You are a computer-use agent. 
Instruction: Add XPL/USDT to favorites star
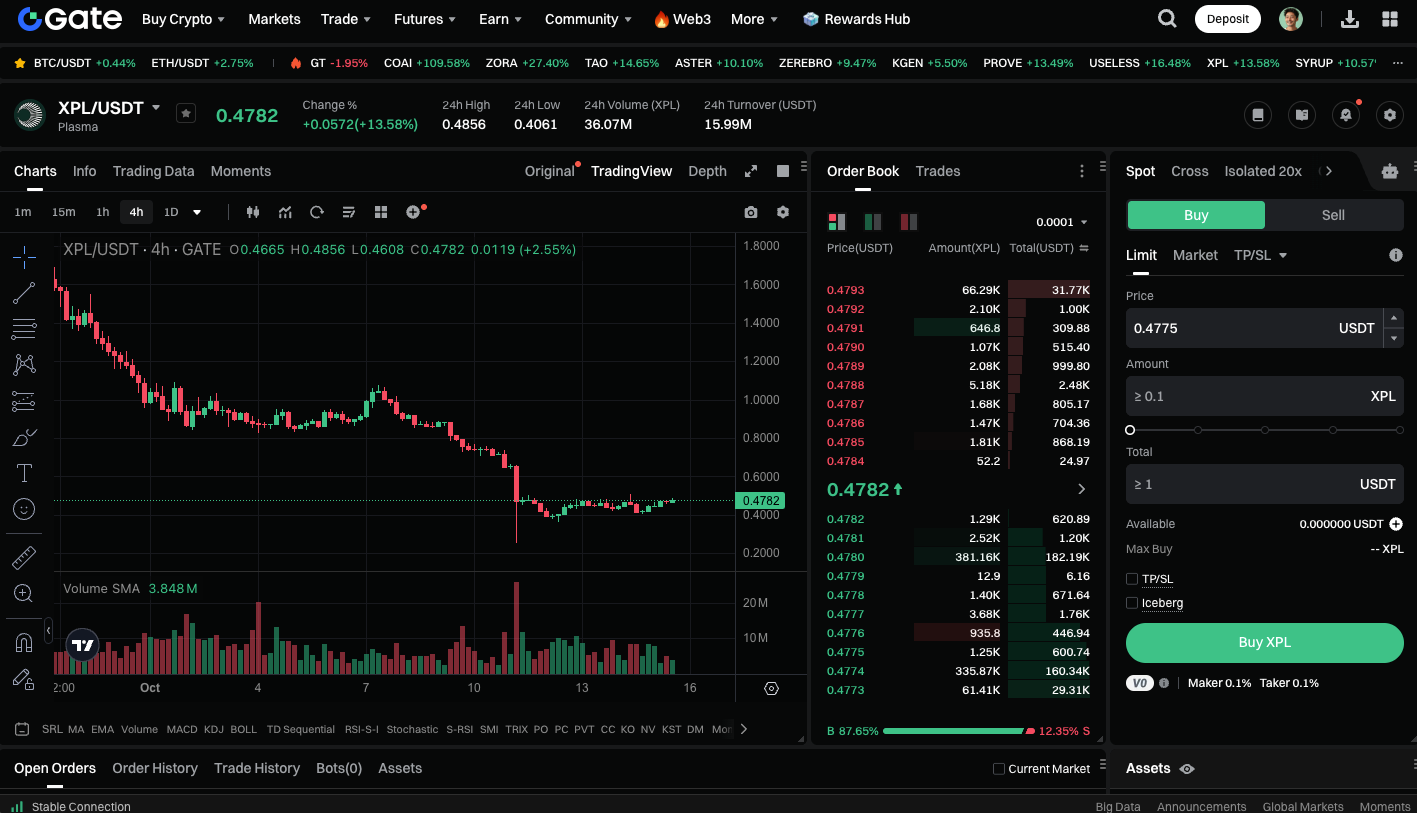click(x=186, y=113)
